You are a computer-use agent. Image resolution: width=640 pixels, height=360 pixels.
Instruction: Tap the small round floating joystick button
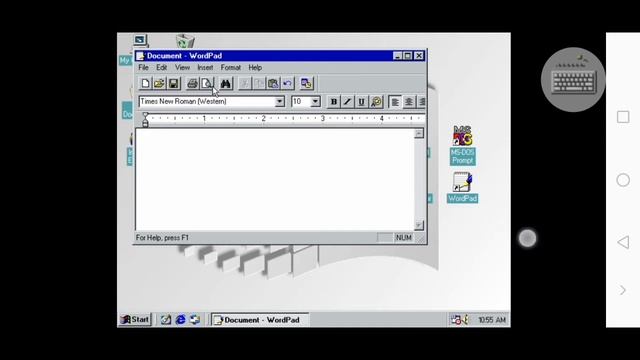(527, 238)
